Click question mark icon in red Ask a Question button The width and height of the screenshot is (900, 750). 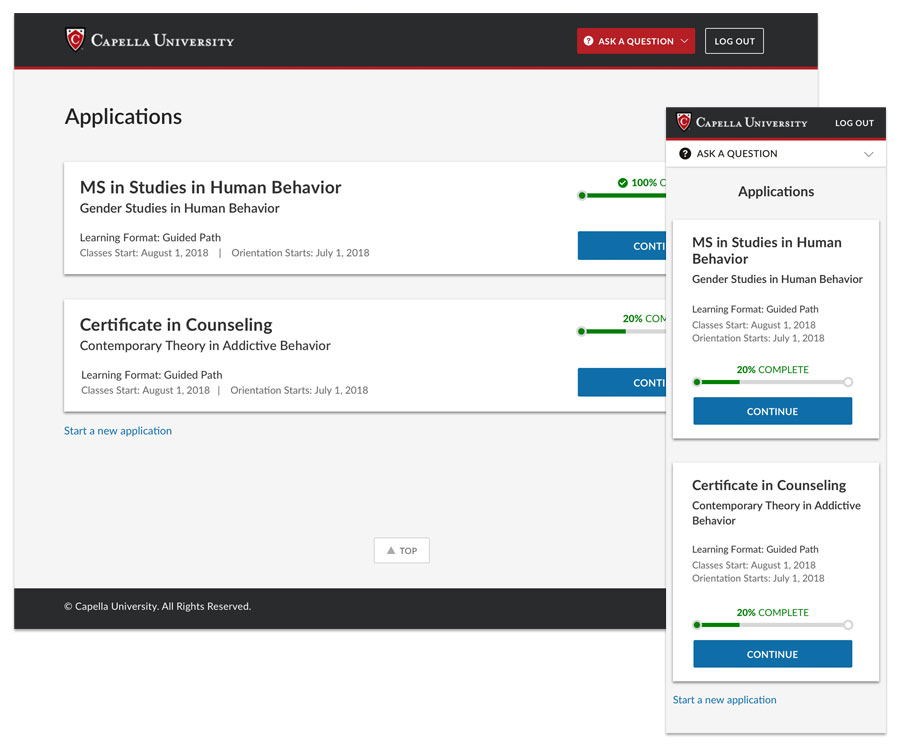[588, 41]
